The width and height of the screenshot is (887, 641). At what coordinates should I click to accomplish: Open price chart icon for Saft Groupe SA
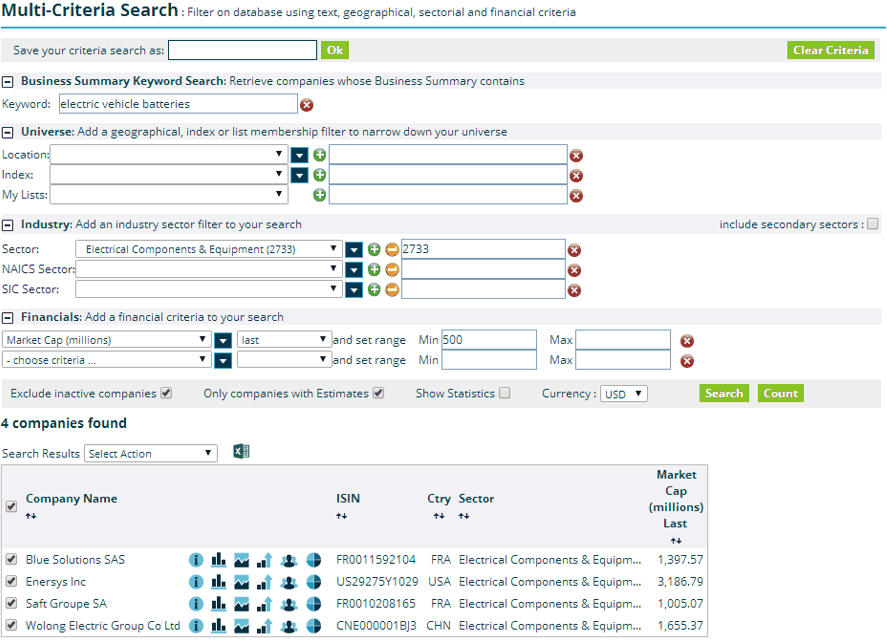point(242,604)
